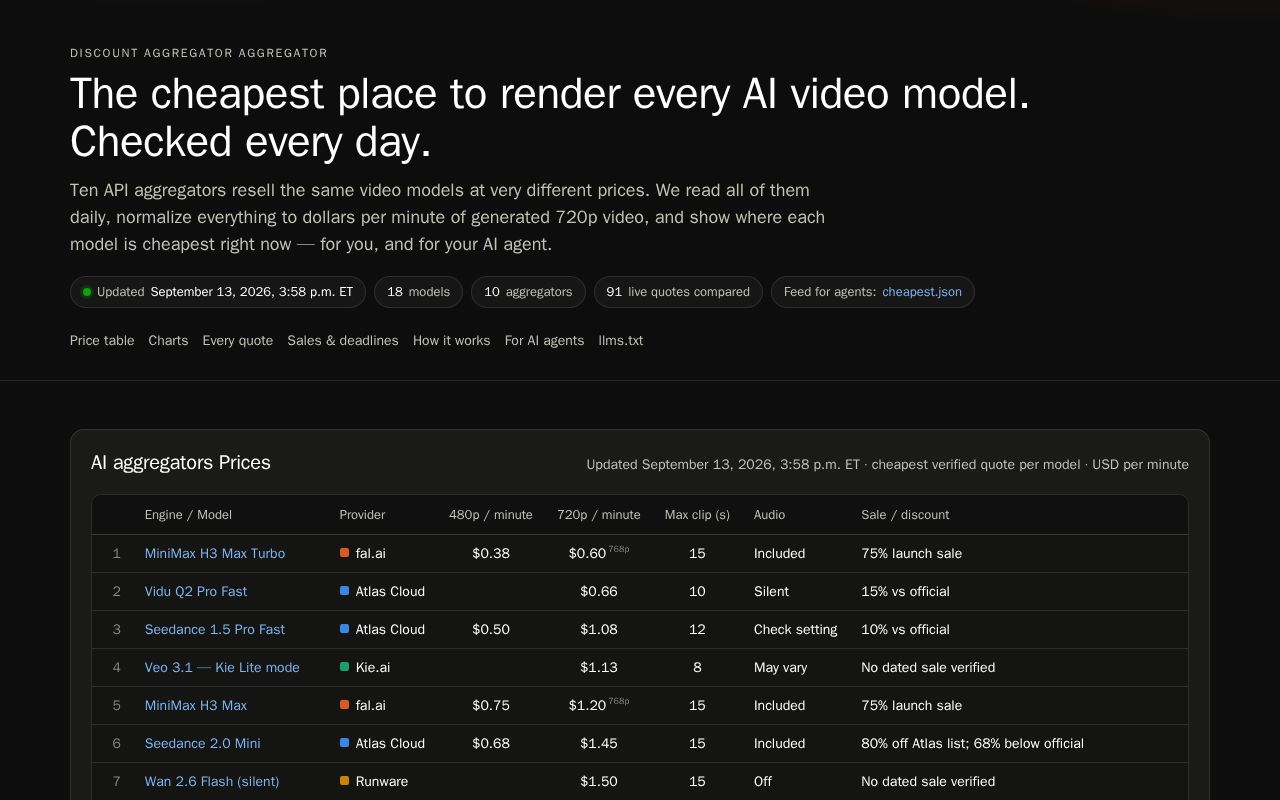Click the AI aggregators Prices heading

(181, 463)
